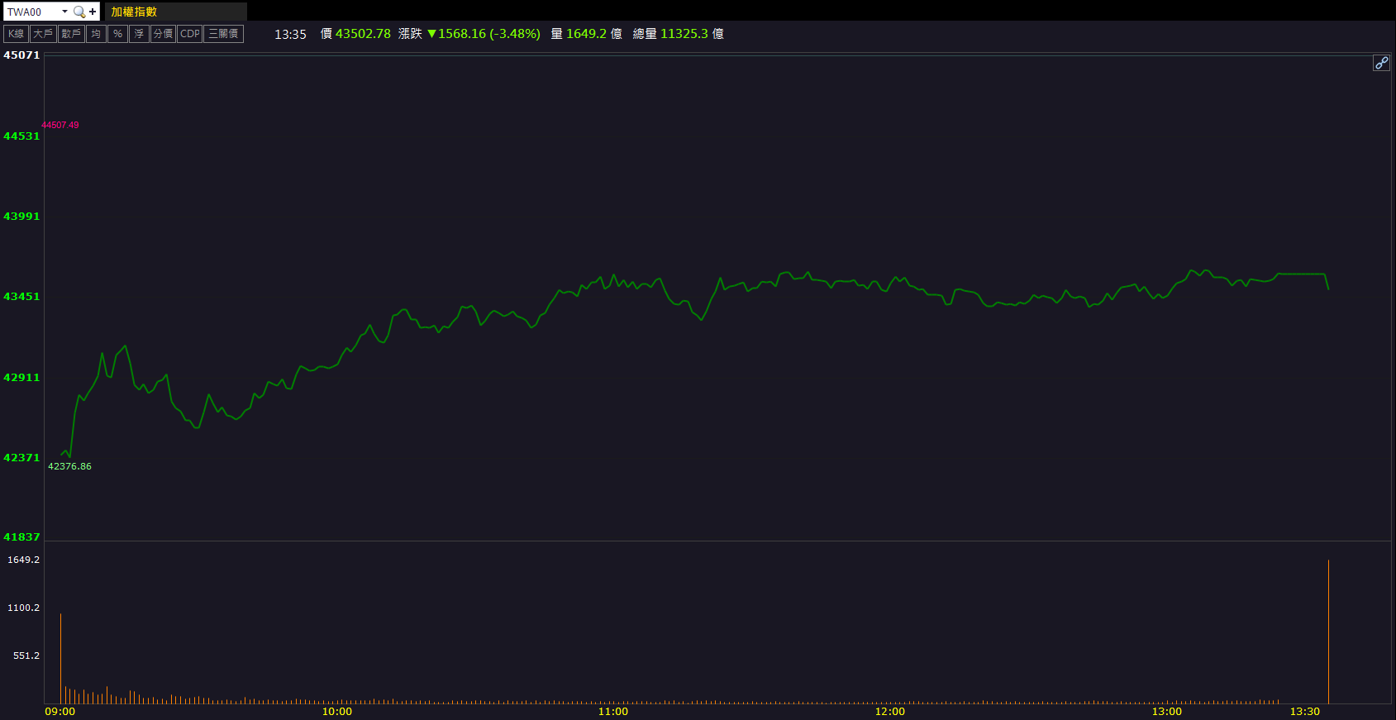The height and width of the screenshot is (720, 1396).
Task: Click the 43991 price axis label
Action: (22, 216)
